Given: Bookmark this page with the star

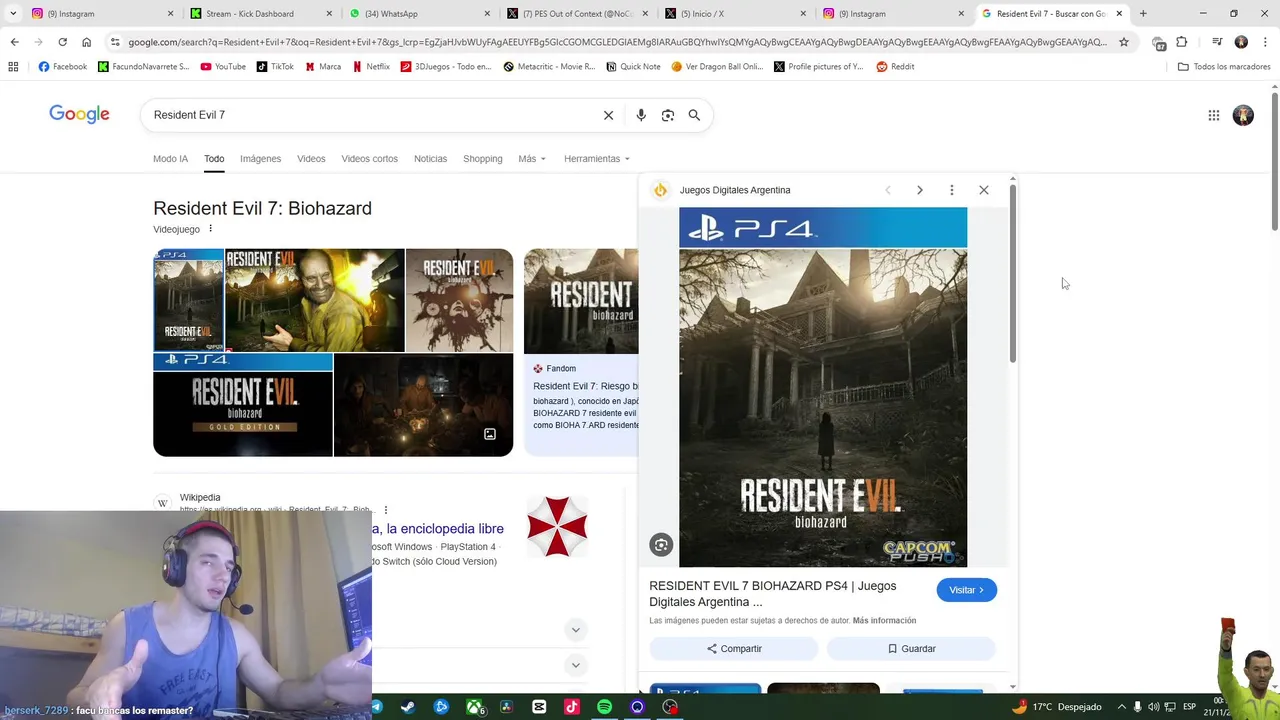Looking at the screenshot, I should (x=1124, y=42).
